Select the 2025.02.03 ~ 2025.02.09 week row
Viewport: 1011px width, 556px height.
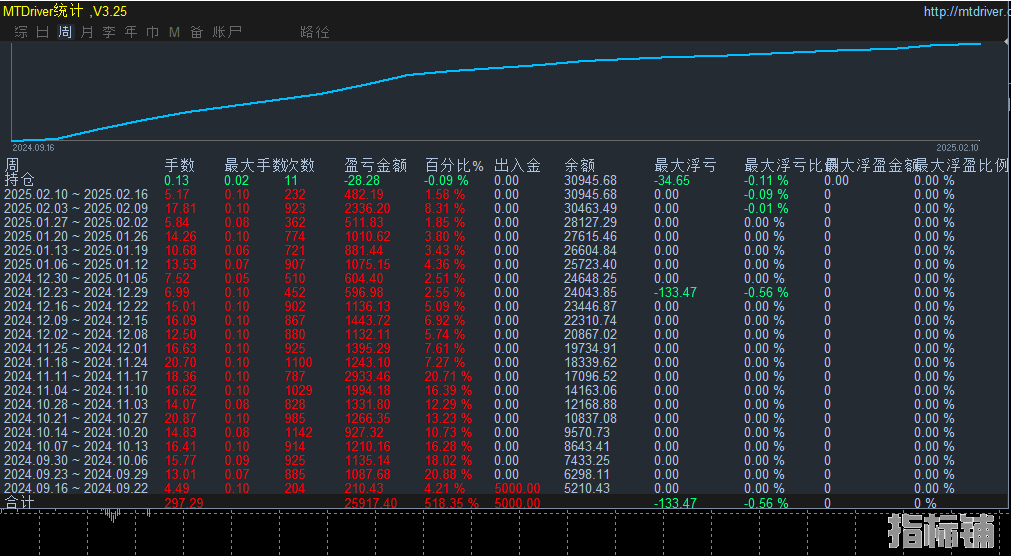pyautogui.click(x=75, y=208)
